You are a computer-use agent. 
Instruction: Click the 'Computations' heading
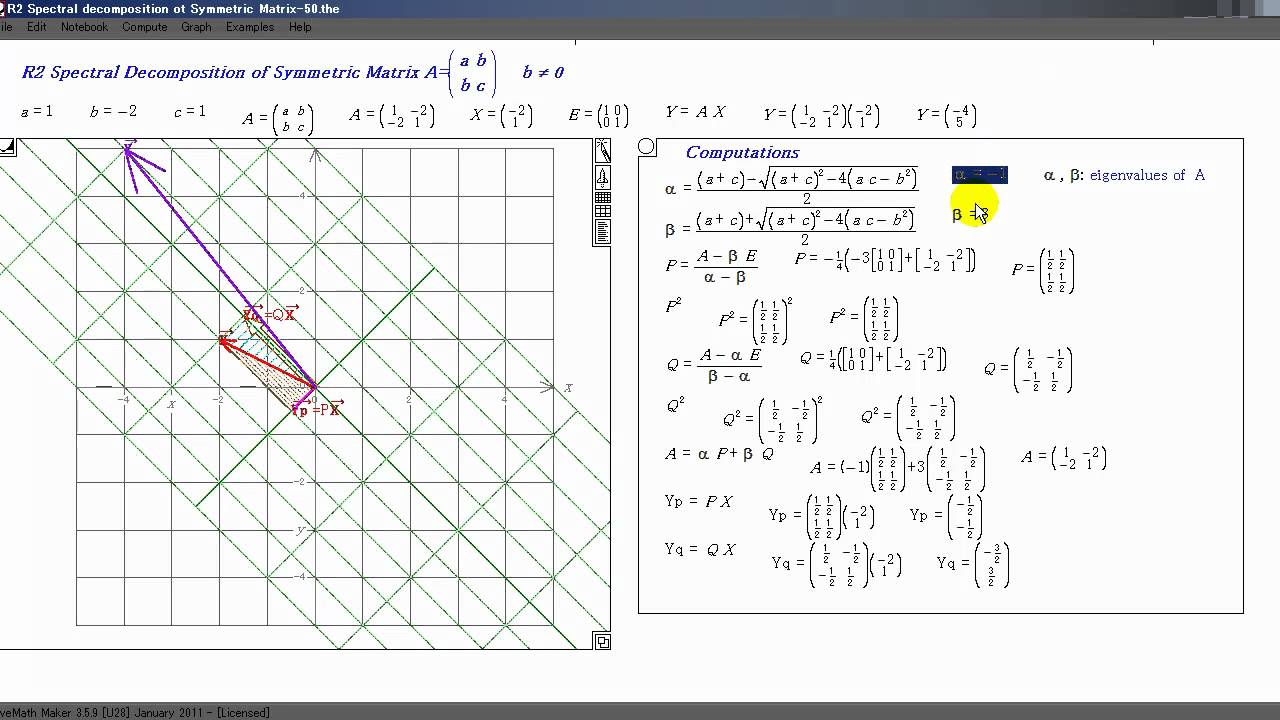[742, 152]
